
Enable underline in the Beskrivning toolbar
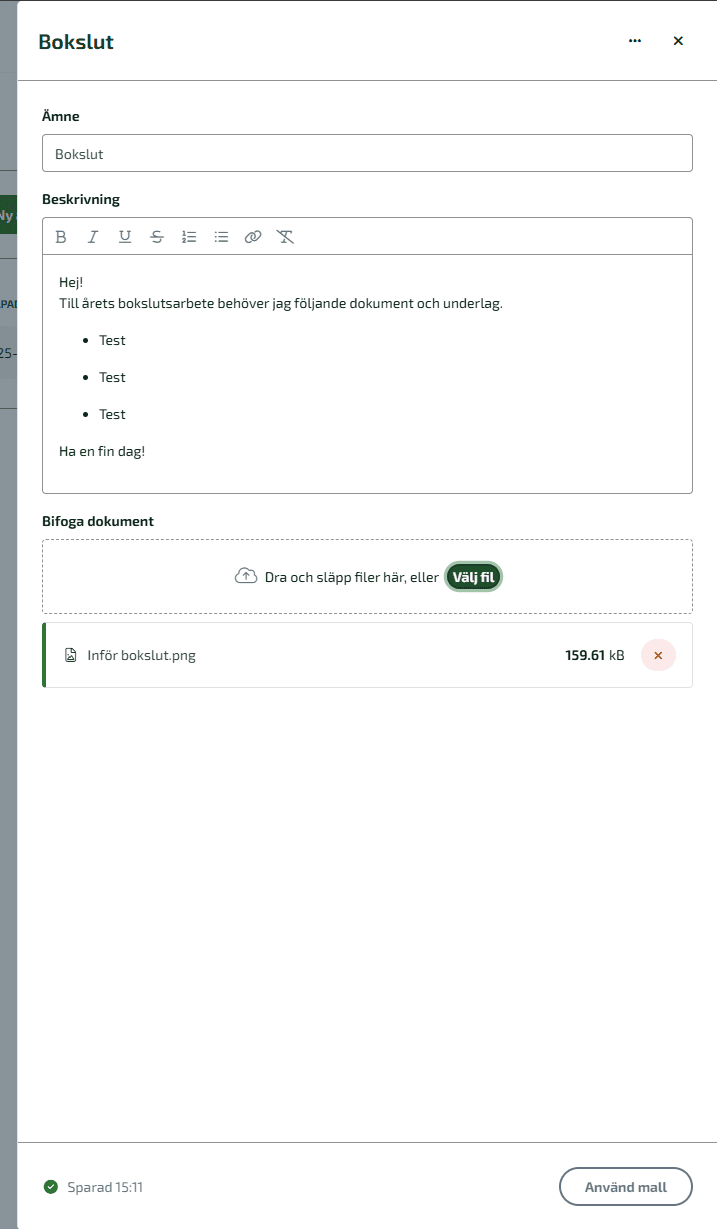pyautogui.click(x=125, y=237)
